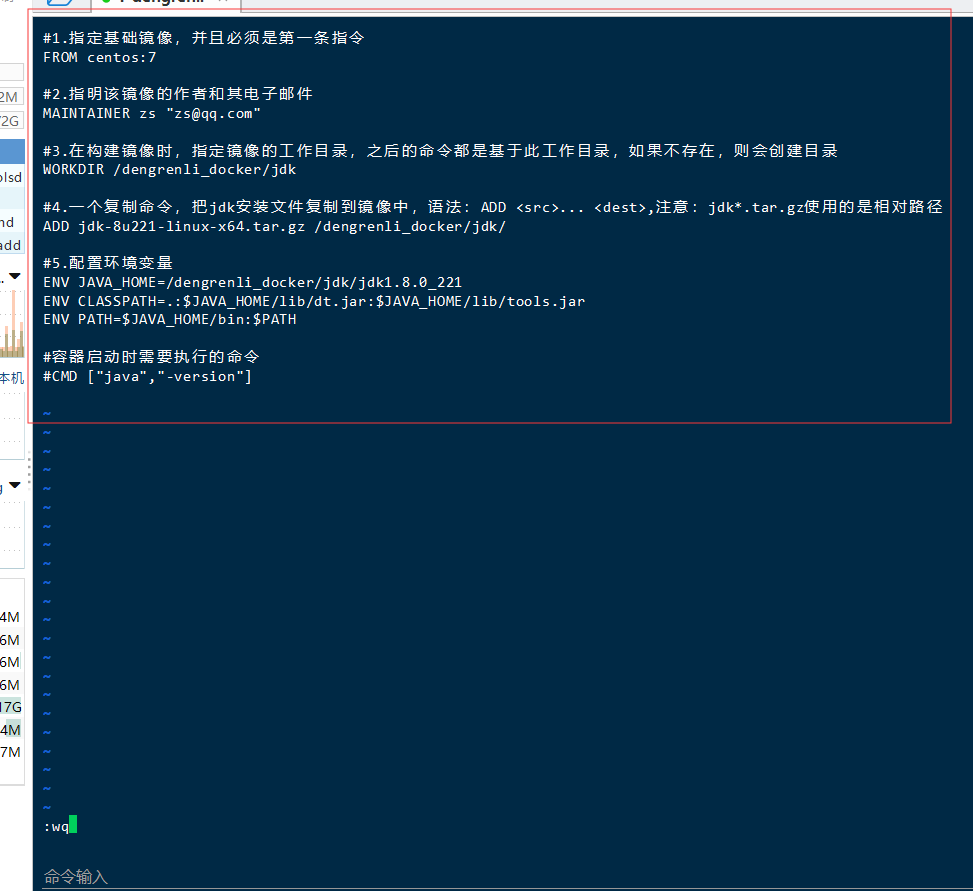Open the dropdown arrow below the 本机 graph
973x891 pixels.
coord(15,485)
